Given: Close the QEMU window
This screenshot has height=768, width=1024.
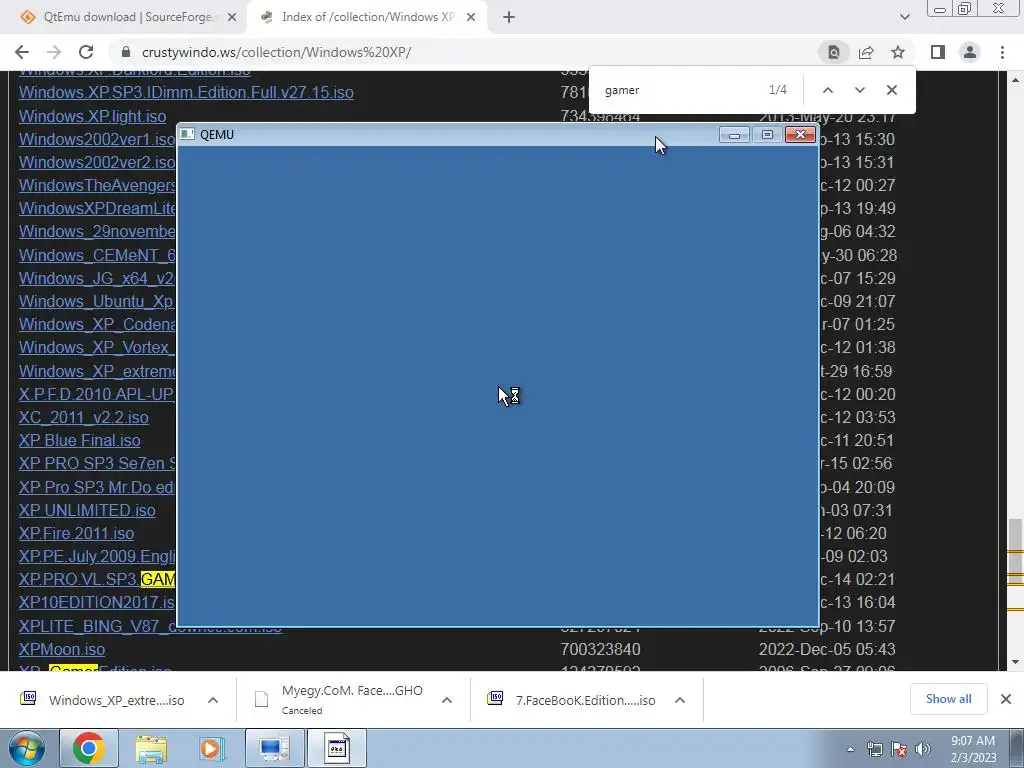Looking at the screenshot, I should (800, 135).
